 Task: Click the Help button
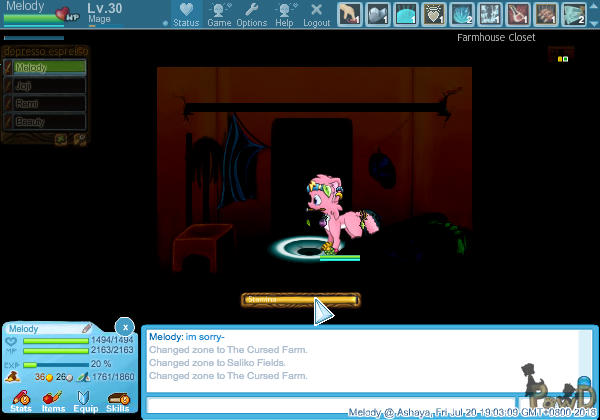click(x=284, y=14)
